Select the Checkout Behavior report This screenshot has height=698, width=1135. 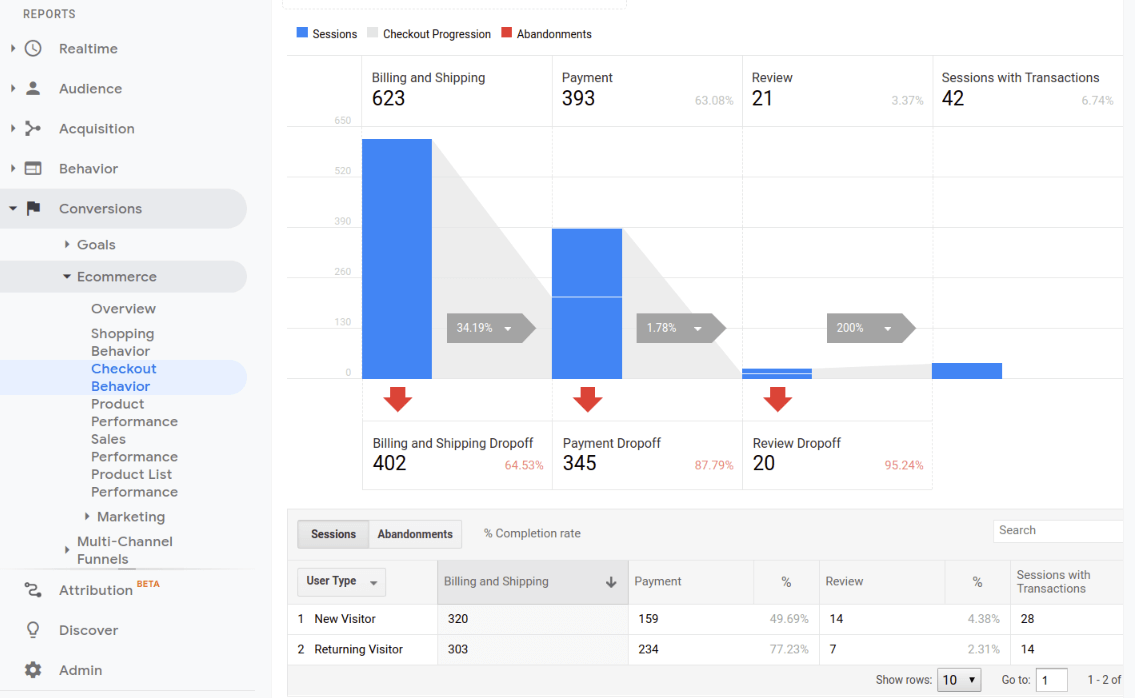(123, 377)
